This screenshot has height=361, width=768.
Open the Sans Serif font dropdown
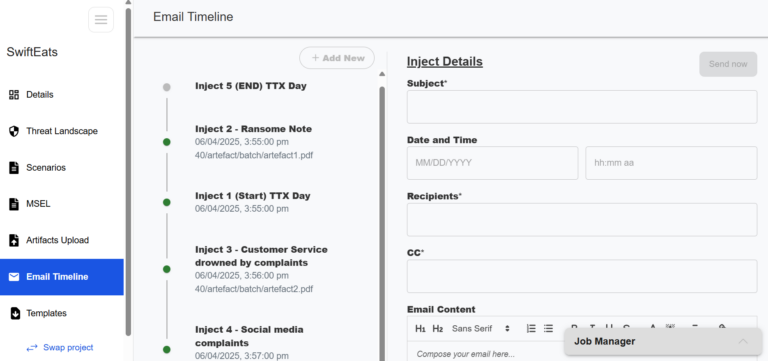pos(481,329)
